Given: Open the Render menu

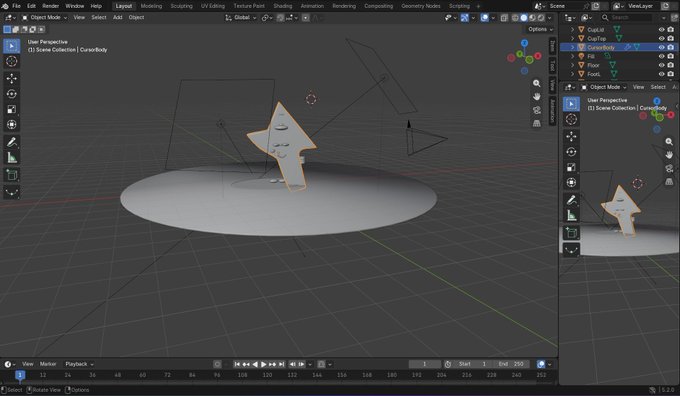Looking at the screenshot, I should coord(50,6).
